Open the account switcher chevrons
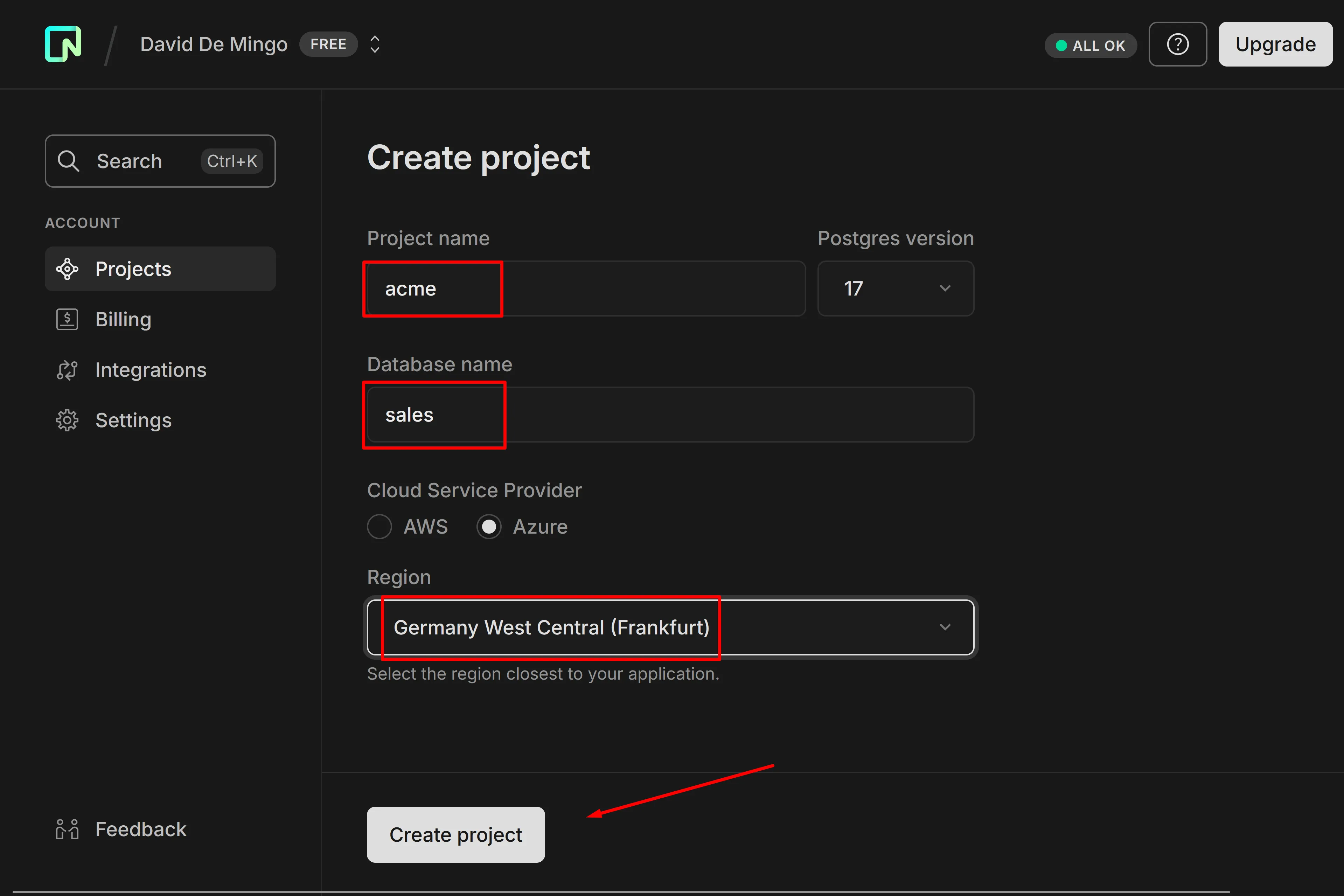This screenshot has width=1344, height=896. (x=375, y=44)
